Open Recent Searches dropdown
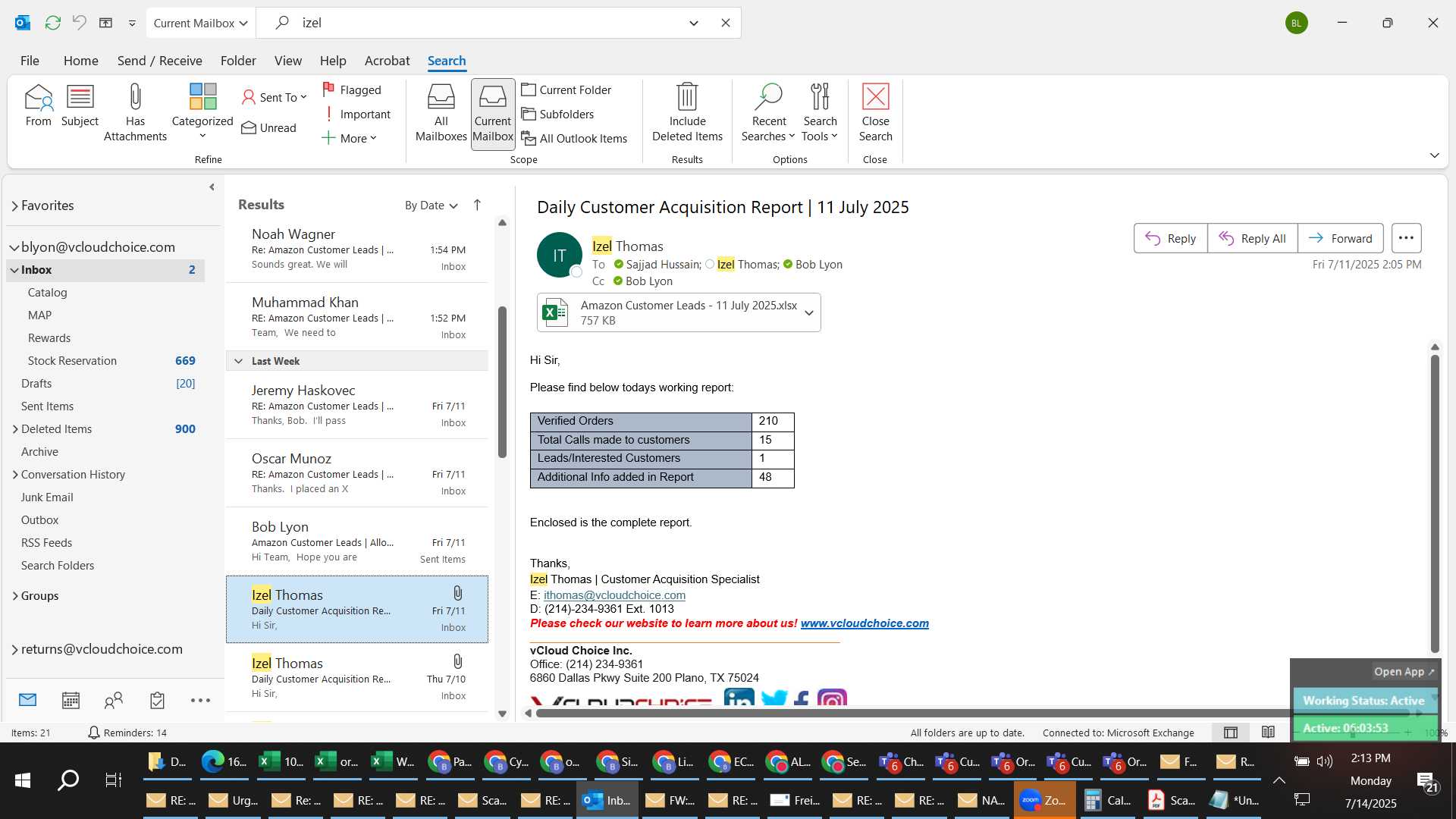Screen dimensions: 1456x819 tap(768, 114)
